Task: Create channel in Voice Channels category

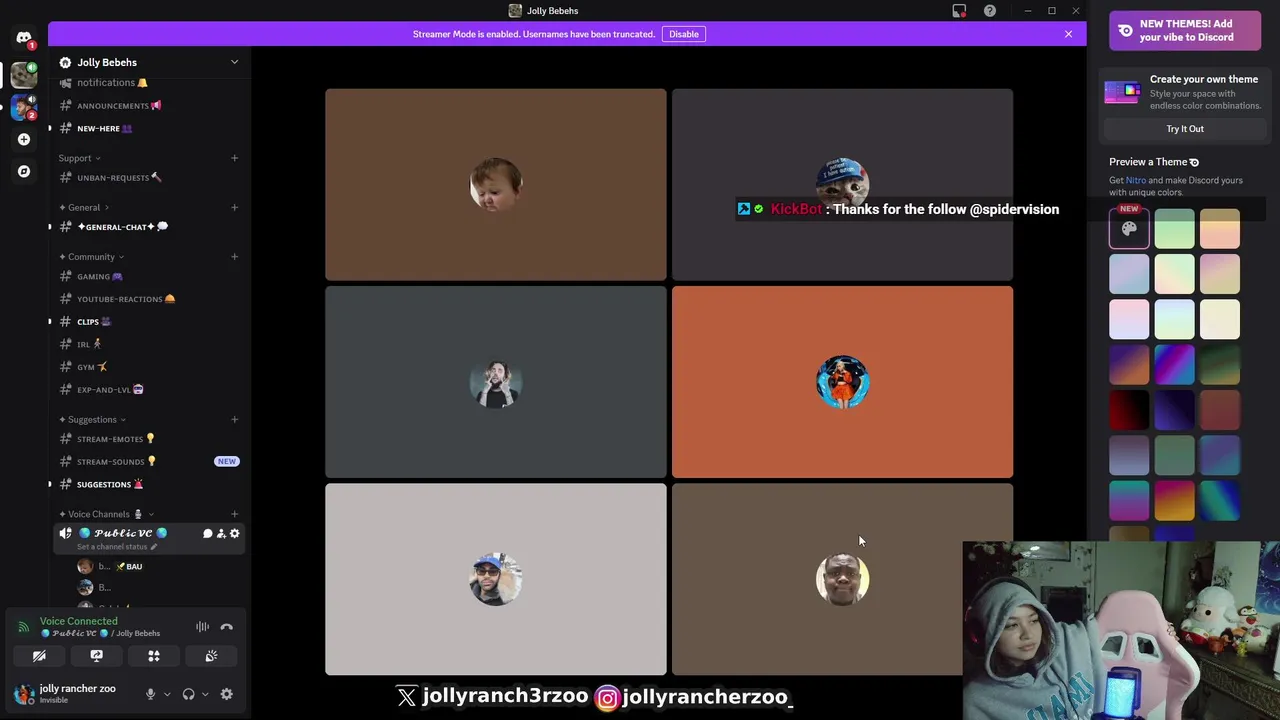Action: tap(234, 514)
